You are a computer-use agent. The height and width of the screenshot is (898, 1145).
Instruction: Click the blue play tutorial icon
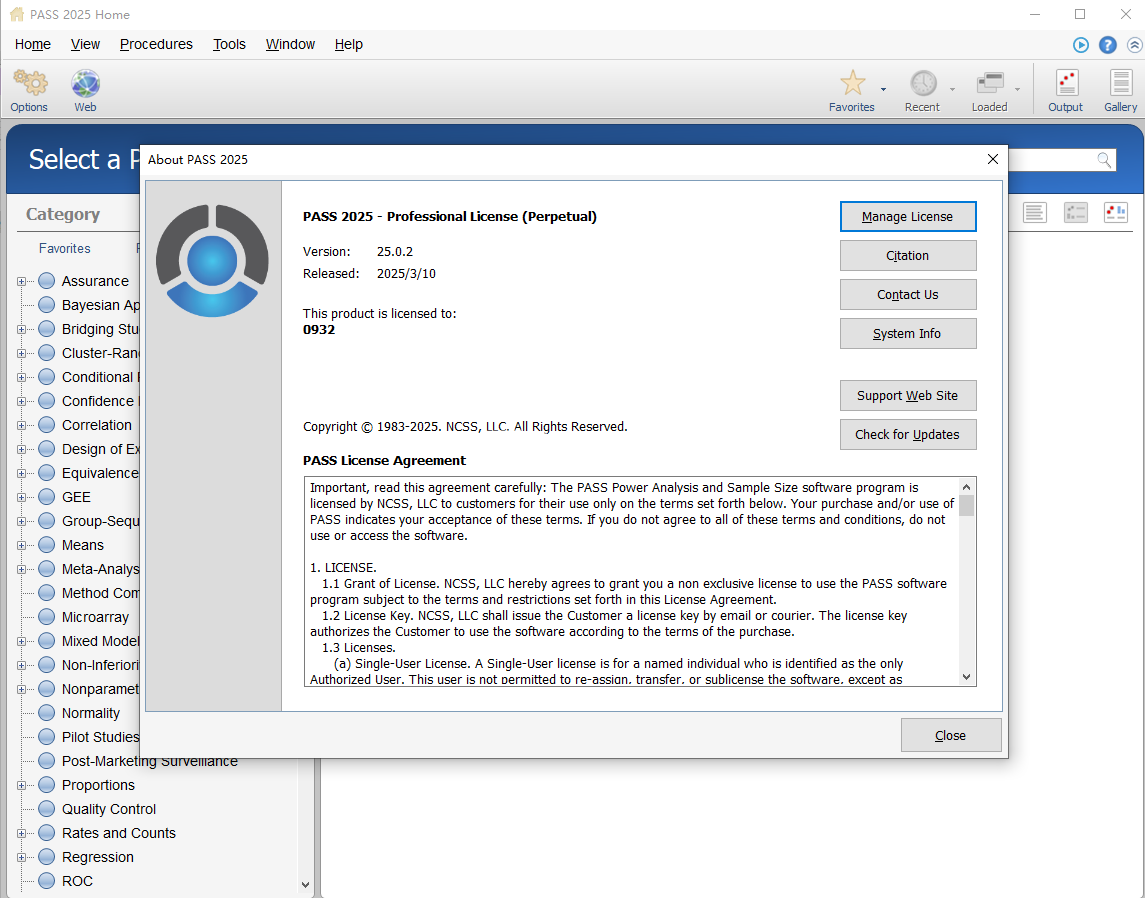click(x=1081, y=45)
